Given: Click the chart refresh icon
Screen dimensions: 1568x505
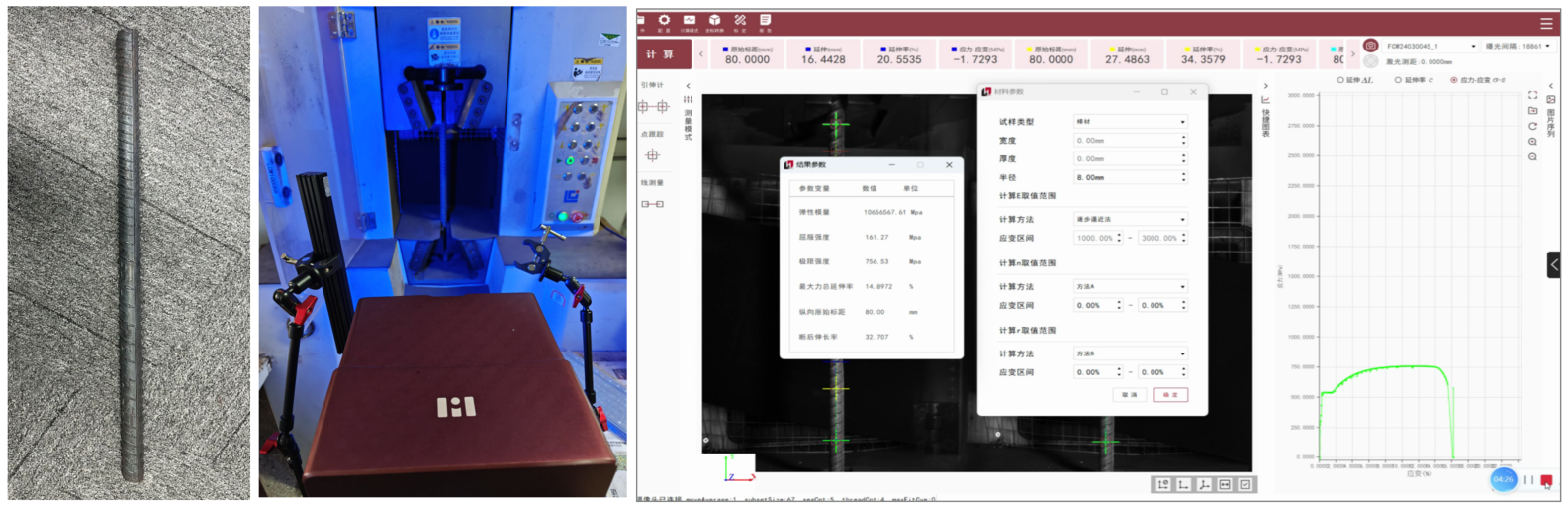Looking at the screenshot, I should pos(1532,126).
